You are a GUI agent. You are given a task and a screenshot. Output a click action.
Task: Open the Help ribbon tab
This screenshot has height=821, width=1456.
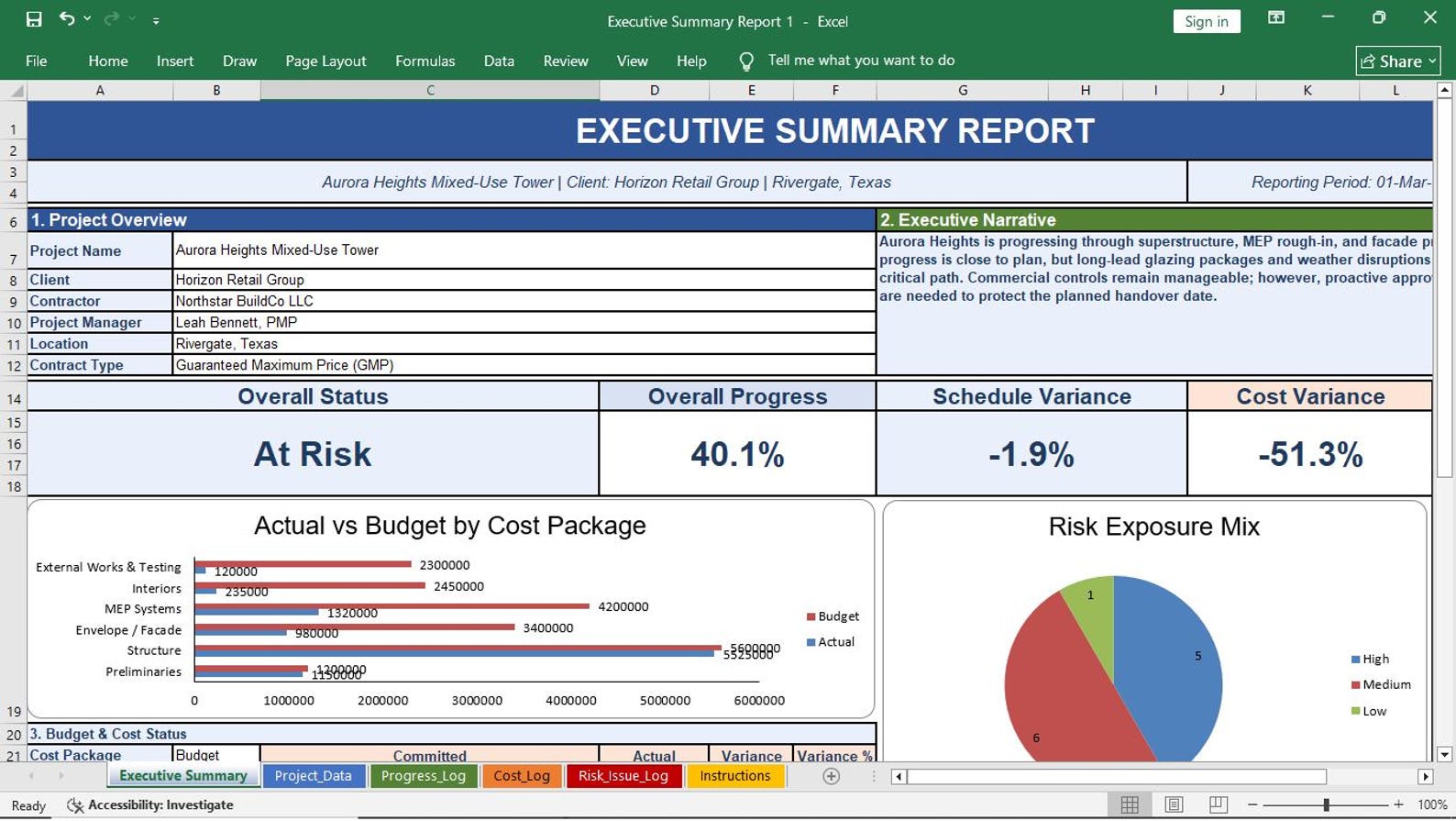point(691,61)
